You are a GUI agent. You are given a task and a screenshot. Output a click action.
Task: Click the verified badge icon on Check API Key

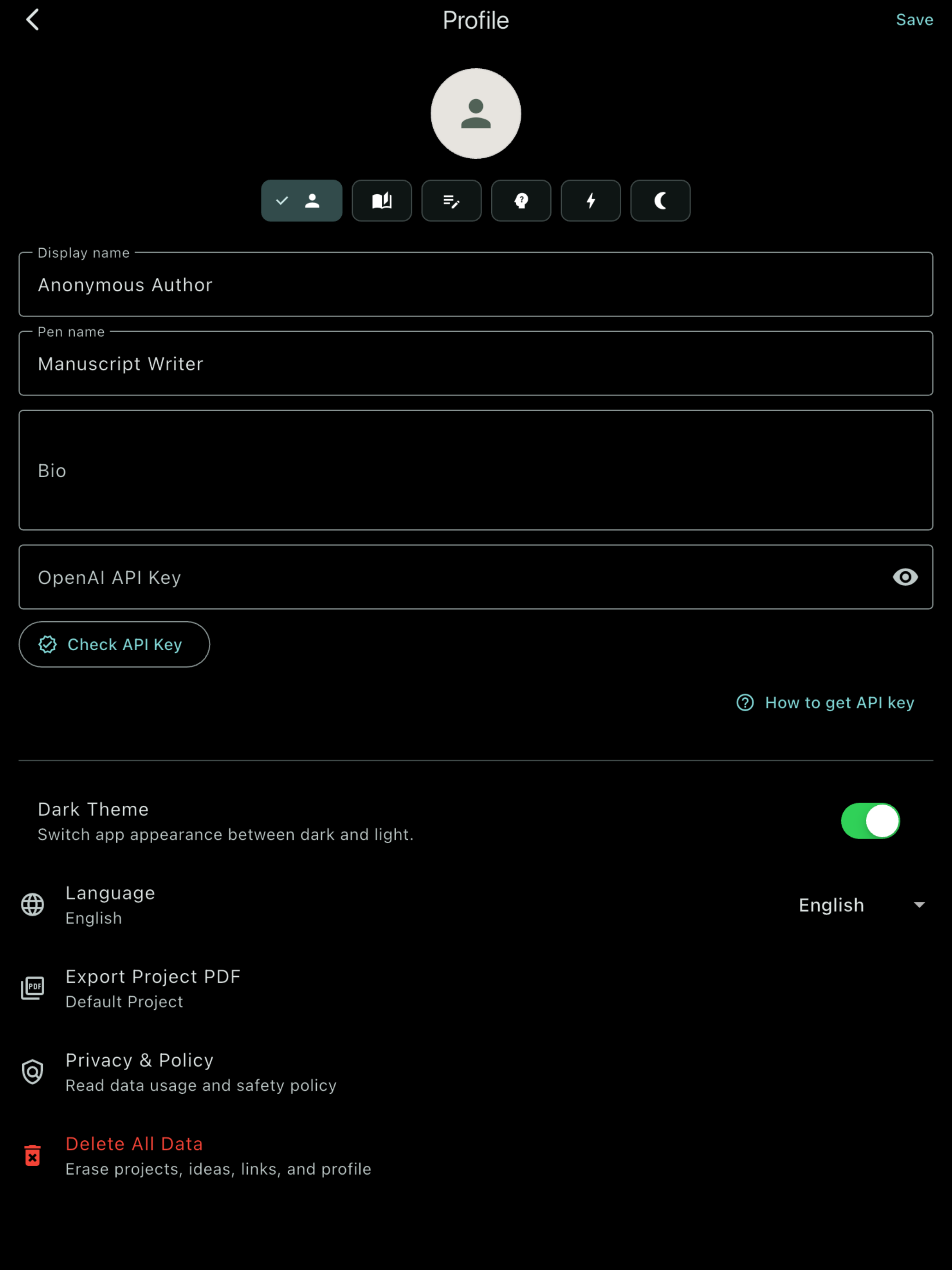click(x=48, y=644)
